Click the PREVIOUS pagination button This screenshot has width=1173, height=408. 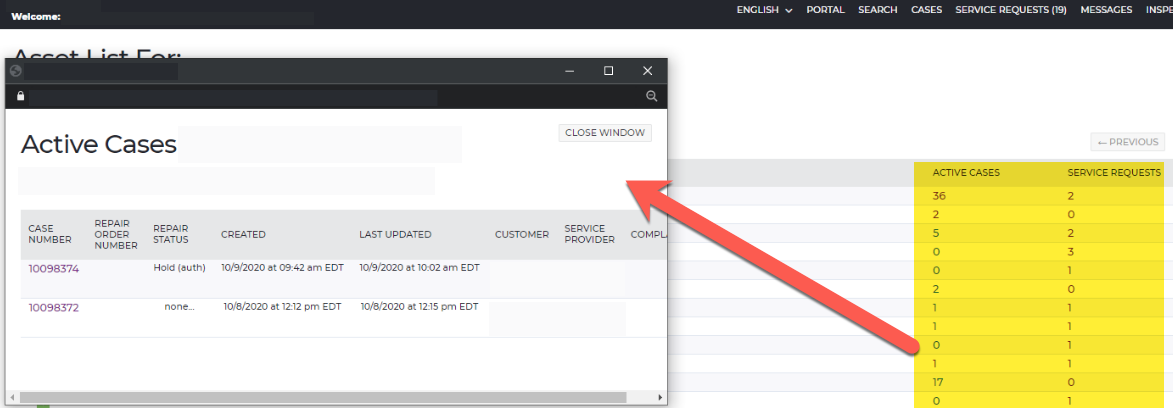point(1128,141)
